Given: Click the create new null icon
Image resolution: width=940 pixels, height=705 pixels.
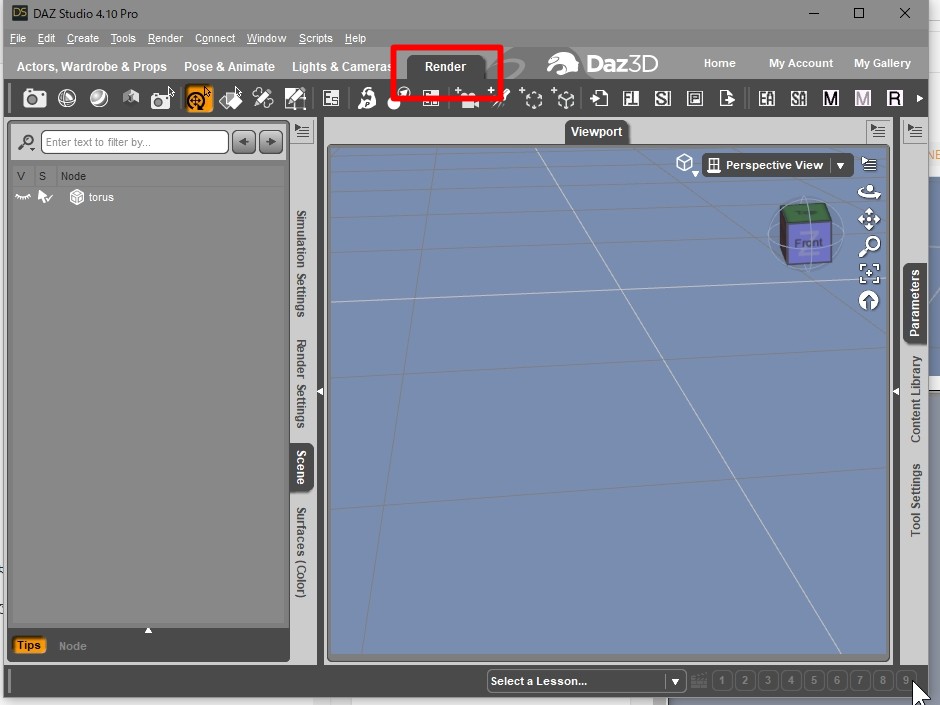Looking at the screenshot, I should tap(531, 98).
